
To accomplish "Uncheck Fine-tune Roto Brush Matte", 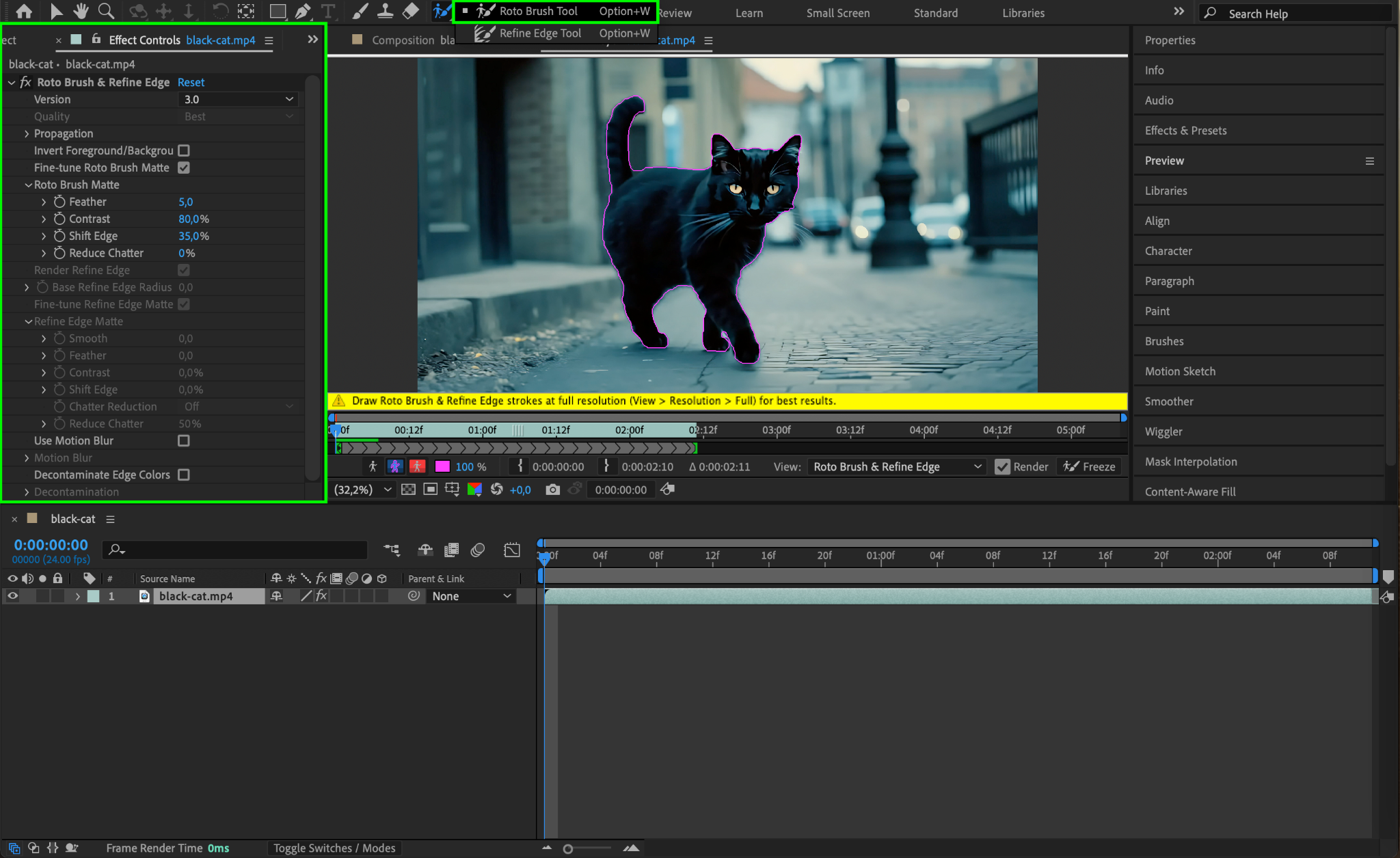I will [184, 167].
